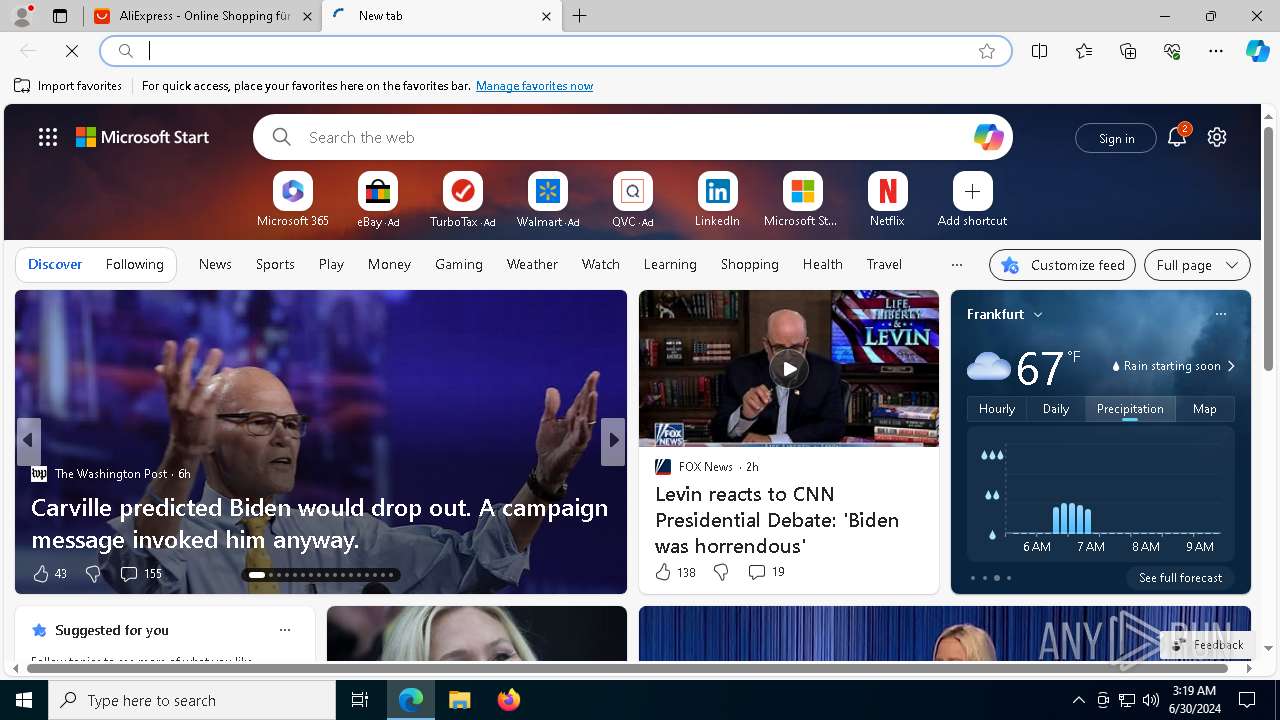Go to next slide in news carousel
Screen dimensions: 1280x720
613,440
